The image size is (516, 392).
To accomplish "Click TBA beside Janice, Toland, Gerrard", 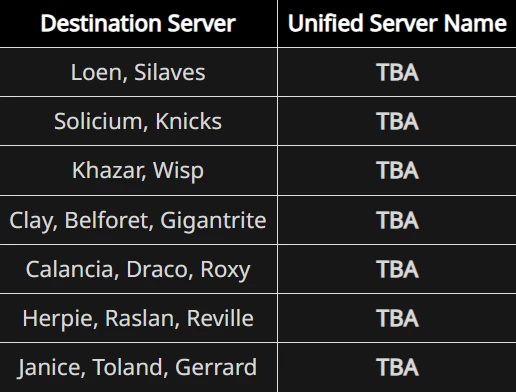I will point(397,367).
